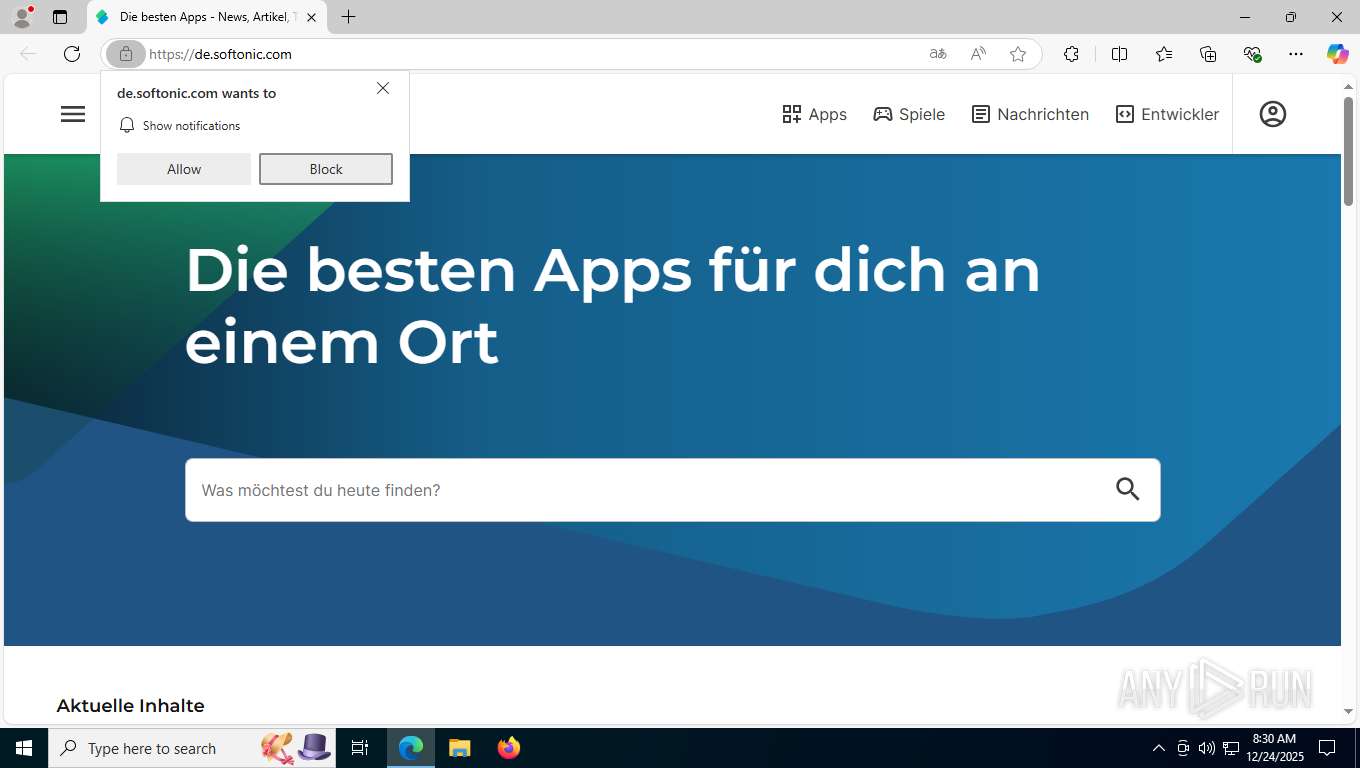Open File Explorer from taskbar

point(460,748)
